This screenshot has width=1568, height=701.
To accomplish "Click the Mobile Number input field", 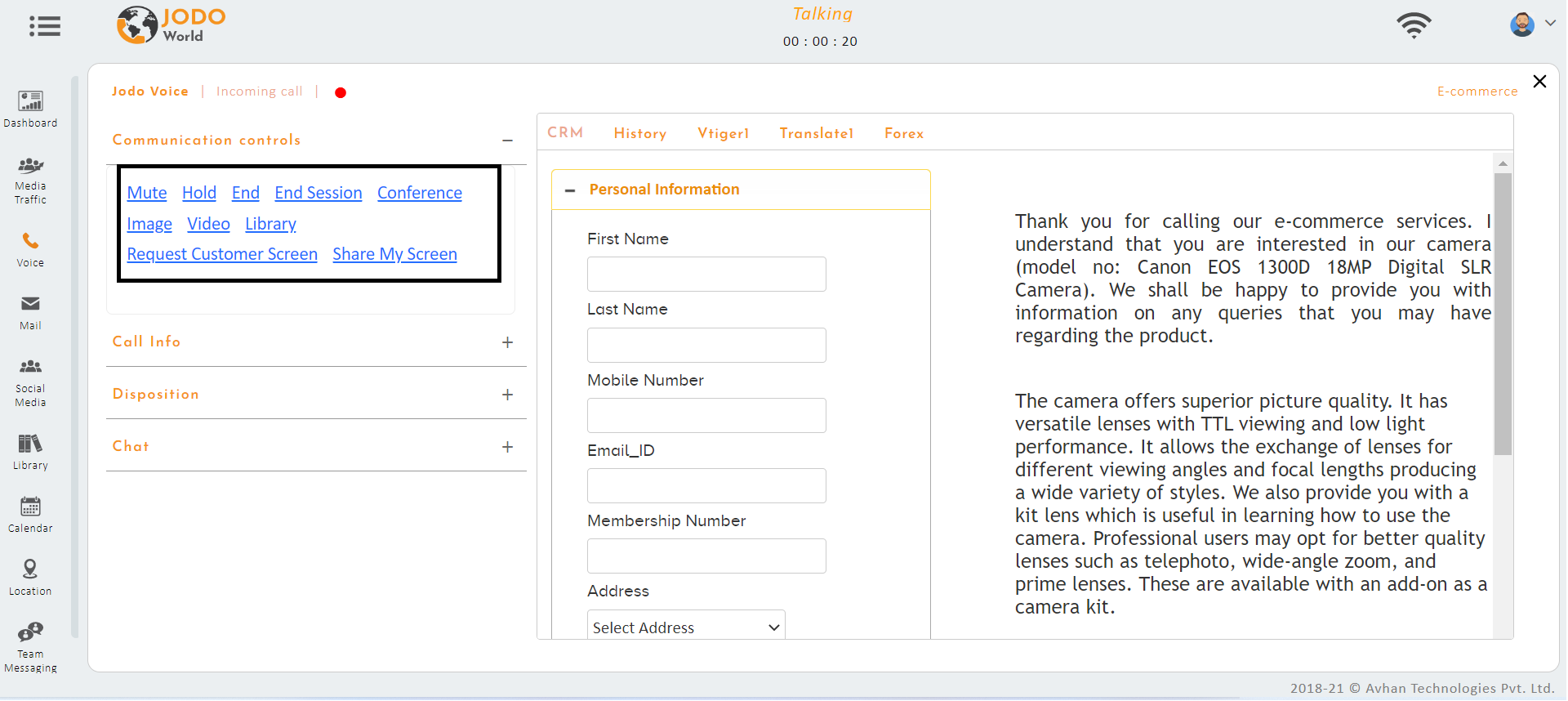I will pos(706,415).
